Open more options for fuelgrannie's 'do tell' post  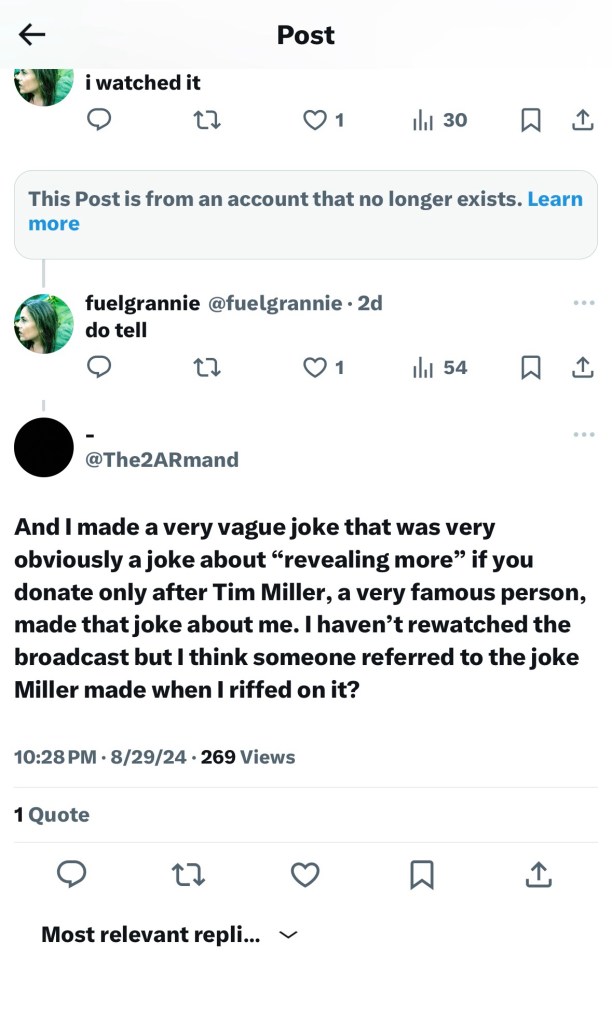point(584,303)
